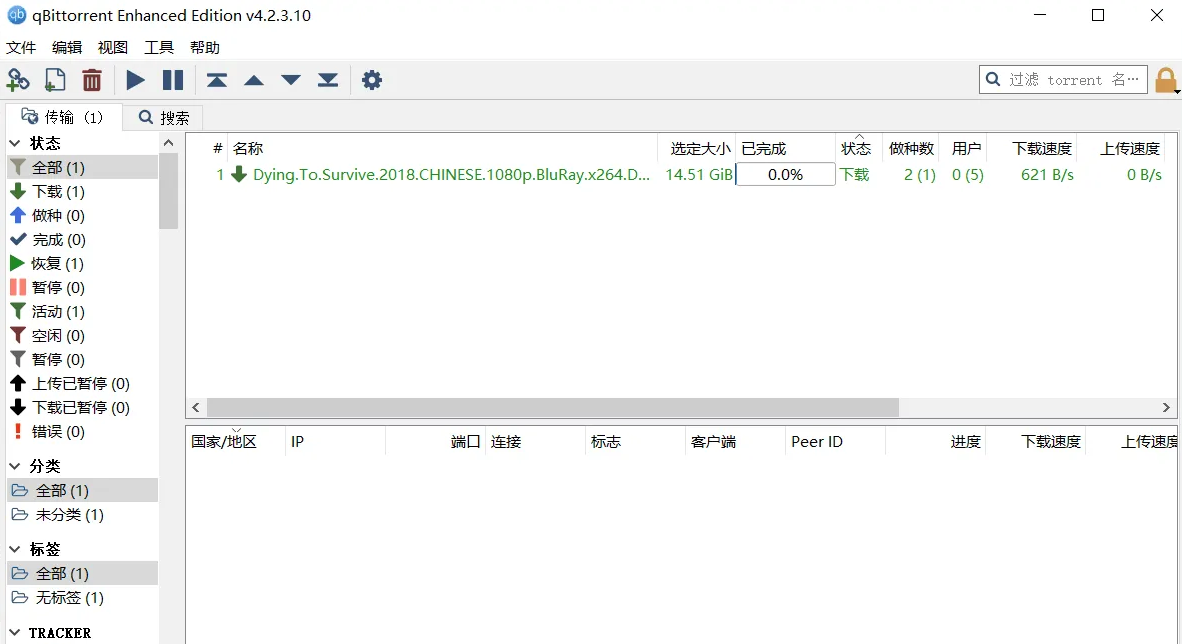This screenshot has height=644, width=1182.
Task: Open qBittorrent options via the gear icon
Action: [372, 79]
